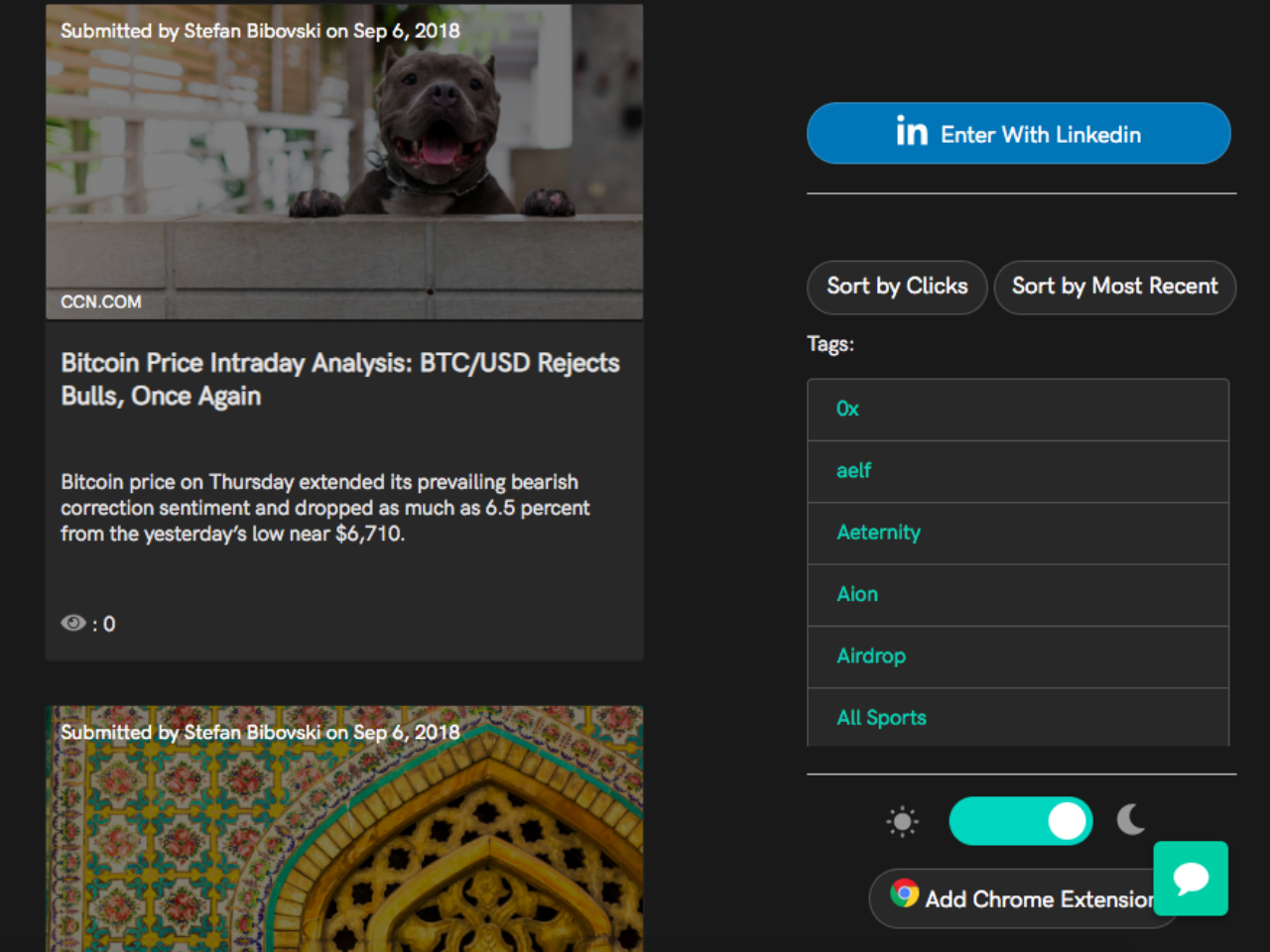The image size is (1270, 952).
Task: Open the mosaic tile article thumbnail
Action: tap(344, 829)
